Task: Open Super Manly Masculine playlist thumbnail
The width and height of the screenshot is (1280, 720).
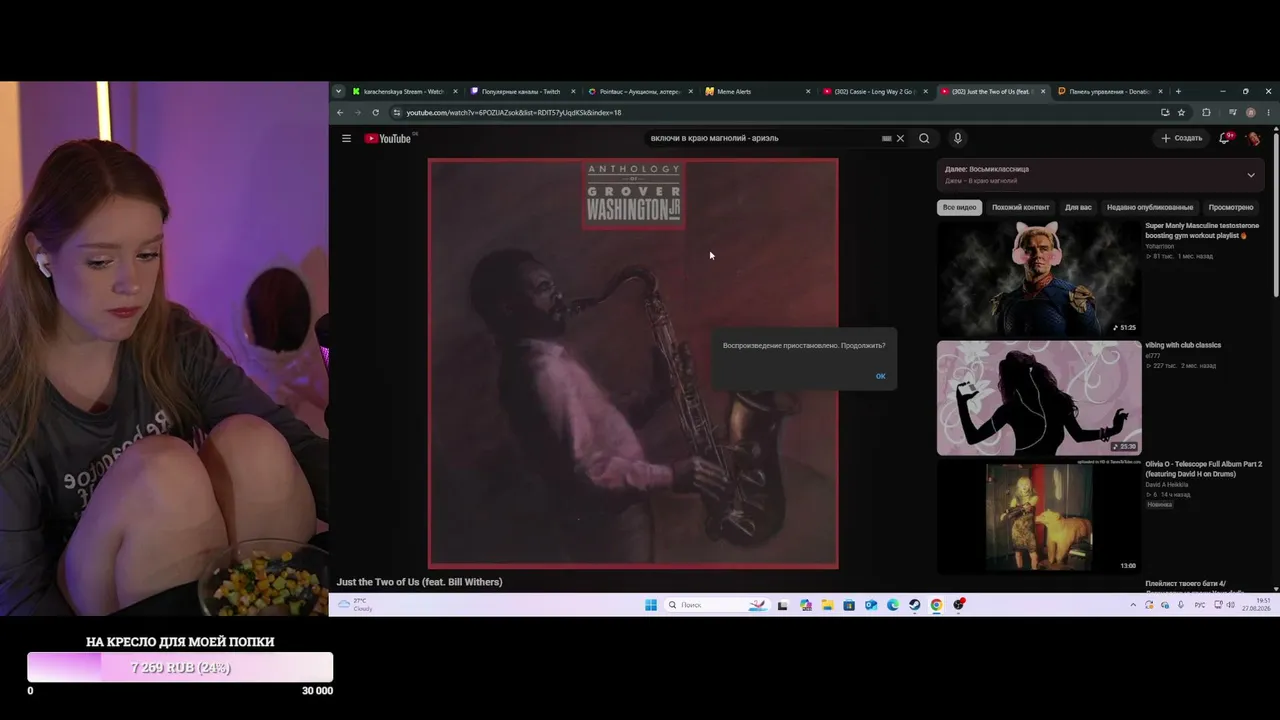Action: (1039, 278)
